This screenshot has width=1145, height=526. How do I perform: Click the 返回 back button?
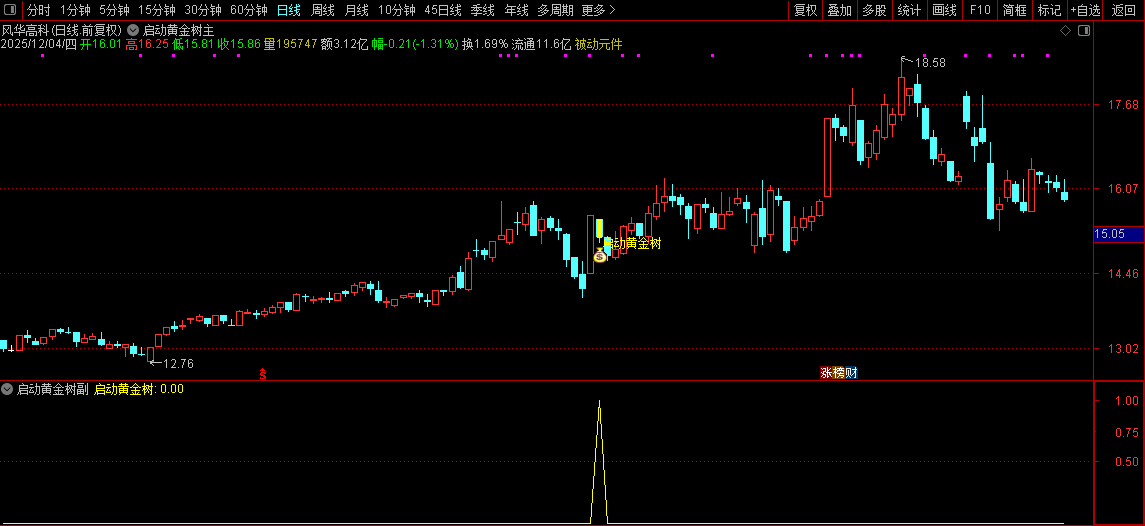1124,10
